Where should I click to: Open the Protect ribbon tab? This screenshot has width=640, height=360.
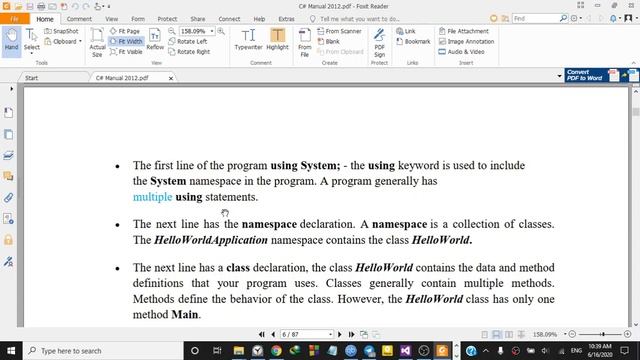tap(167, 19)
